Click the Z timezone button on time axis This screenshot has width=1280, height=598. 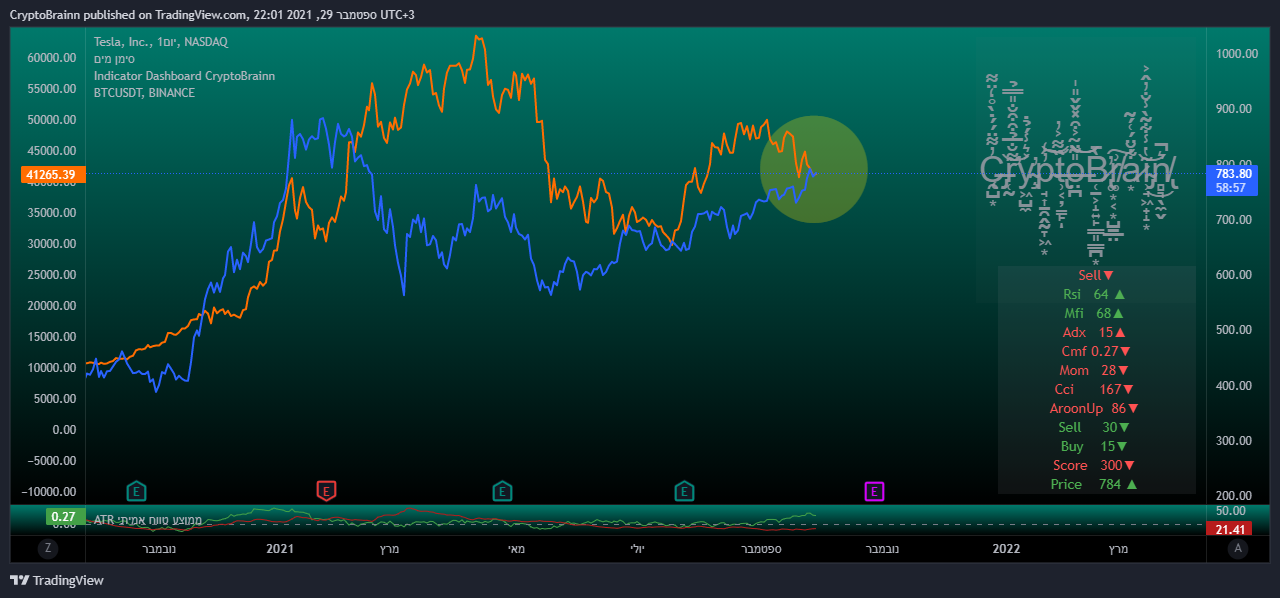click(47, 548)
